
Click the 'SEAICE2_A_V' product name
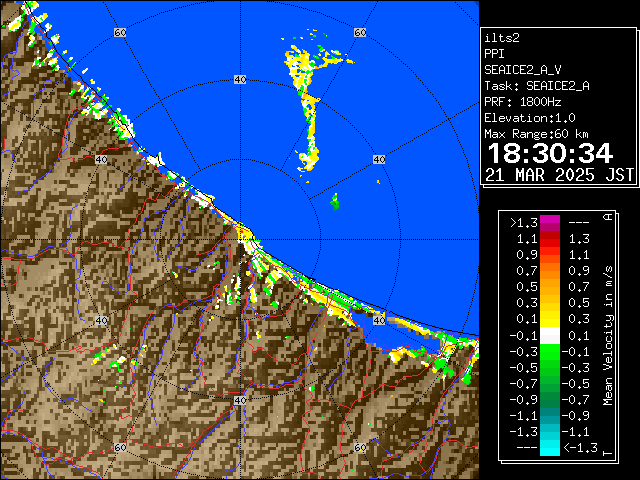tap(522, 70)
